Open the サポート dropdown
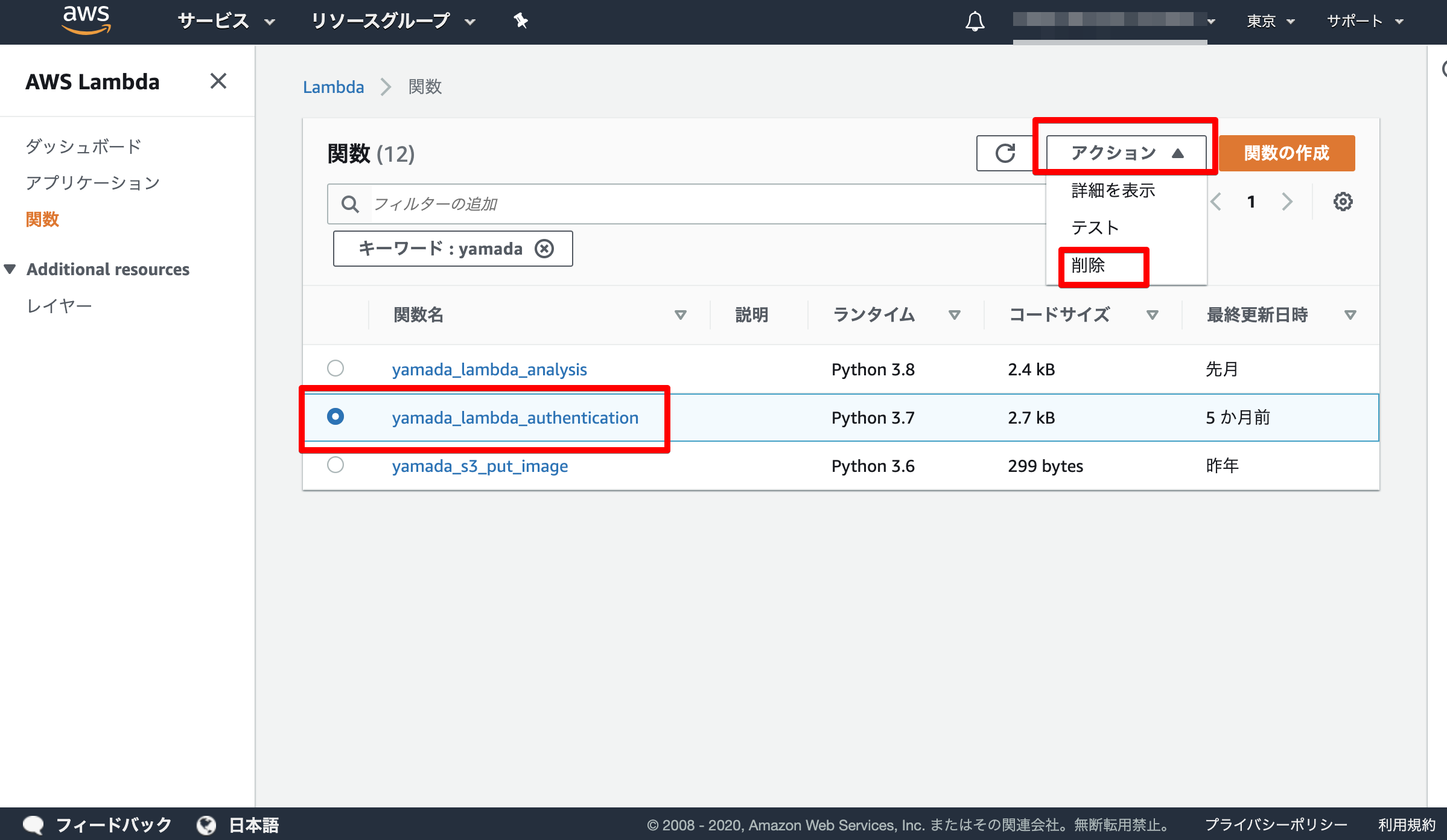 coord(1365,21)
